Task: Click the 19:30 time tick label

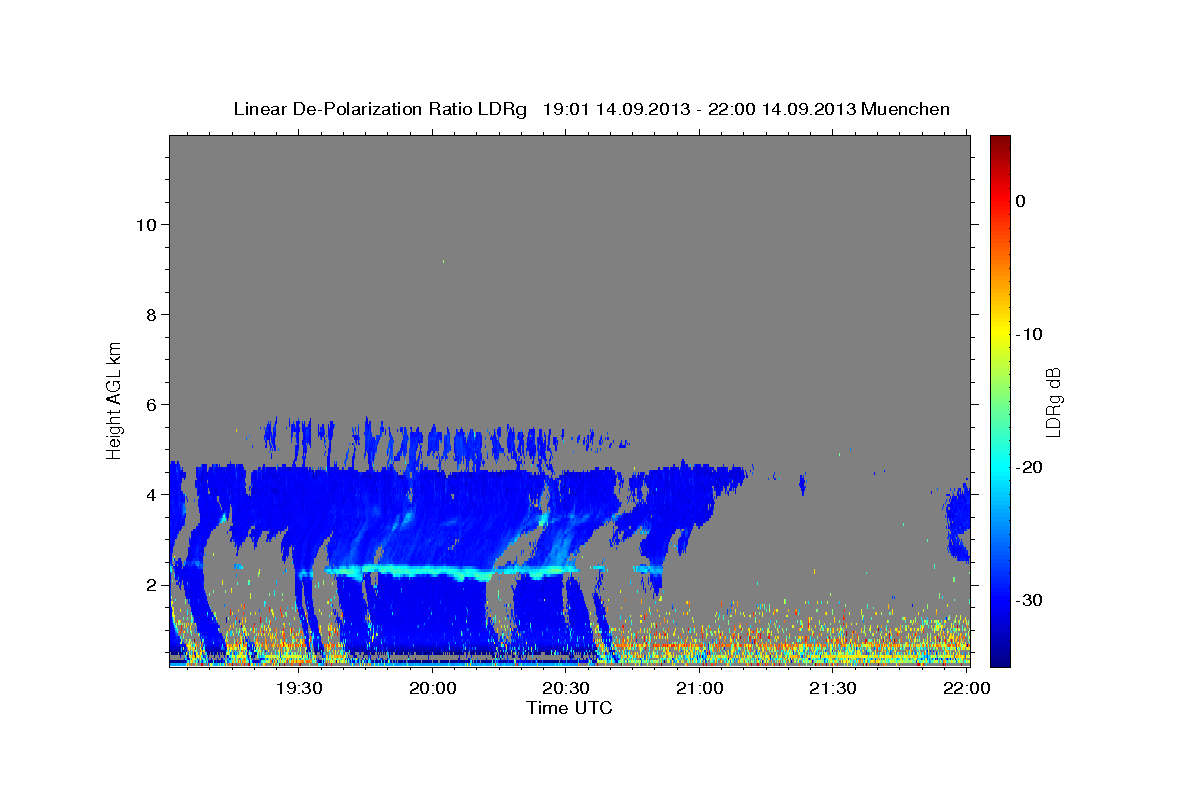Action: 299,688
